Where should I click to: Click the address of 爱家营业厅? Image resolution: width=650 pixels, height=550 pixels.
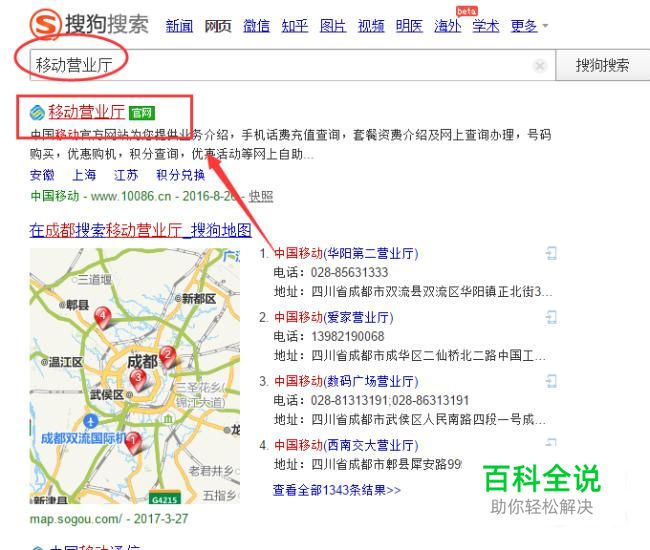[x=428, y=356]
